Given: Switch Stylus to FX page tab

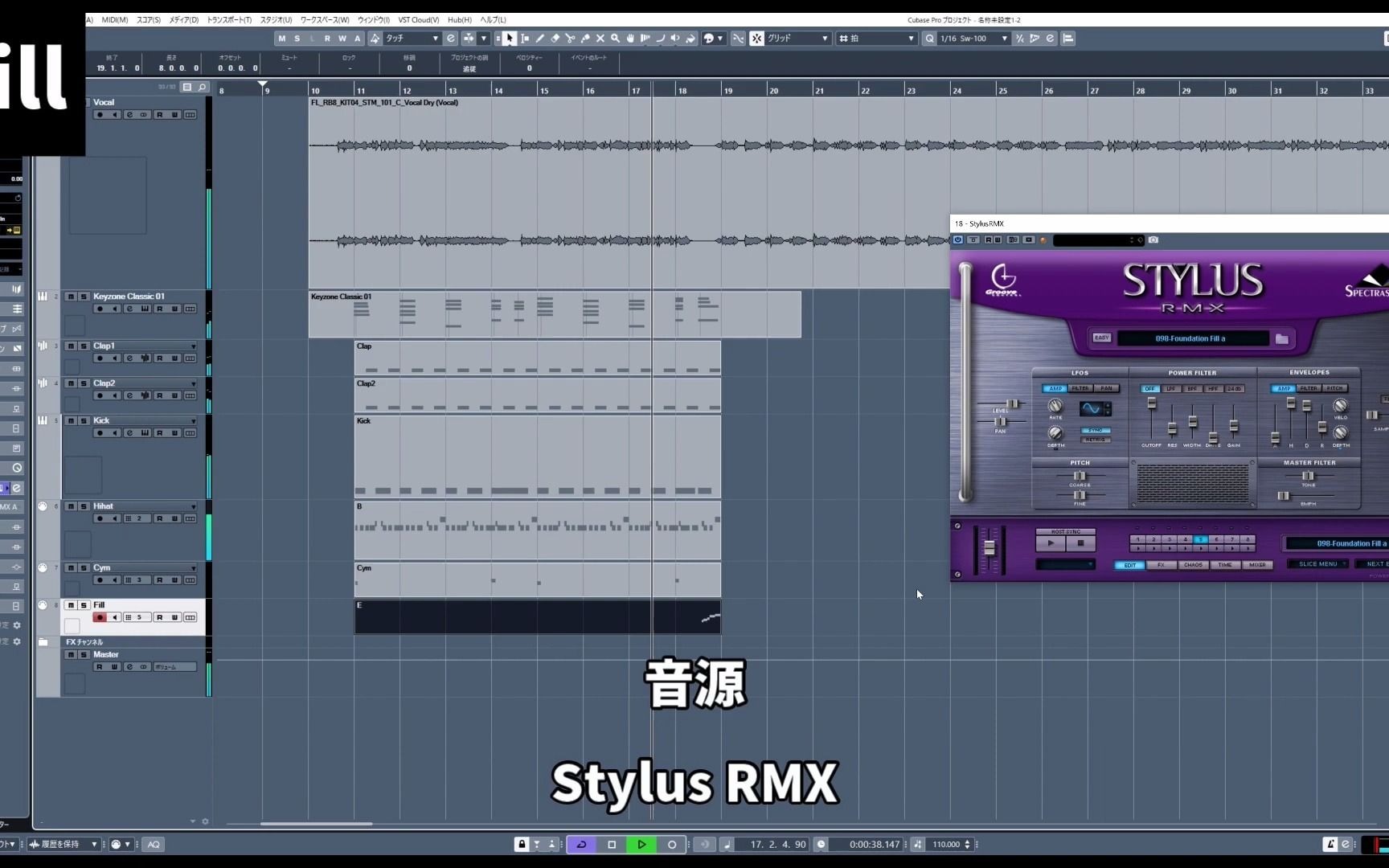Looking at the screenshot, I should 1162,565.
